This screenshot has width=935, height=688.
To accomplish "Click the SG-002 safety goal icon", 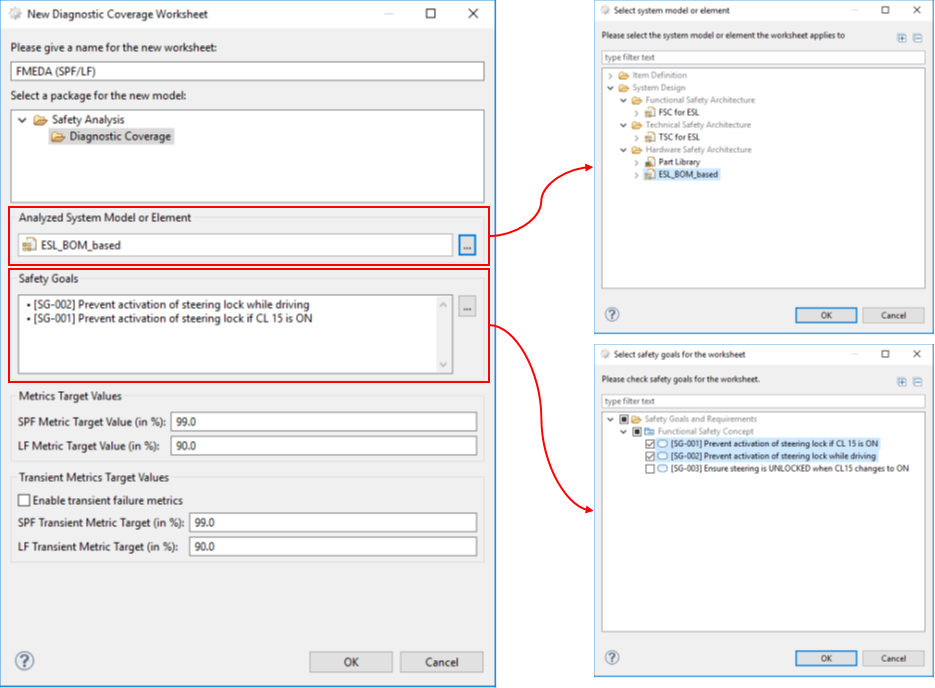I will tap(662, 456).
